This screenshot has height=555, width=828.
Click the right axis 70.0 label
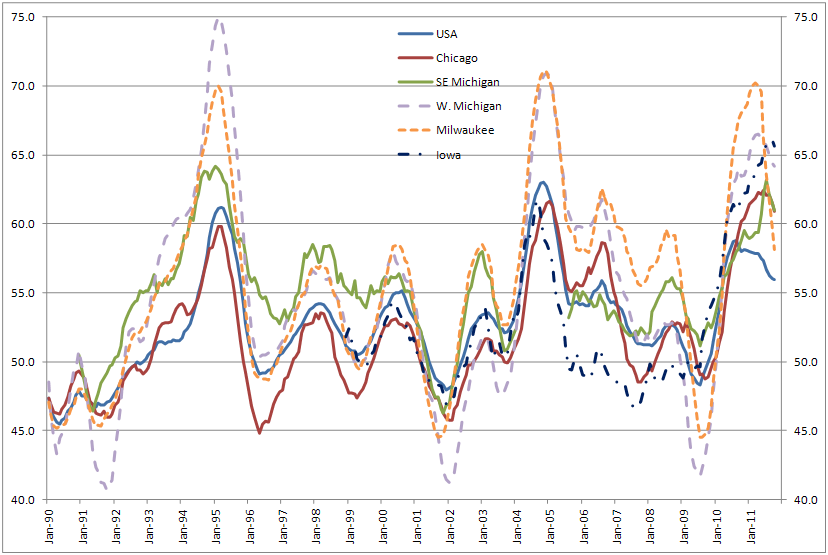click(806, 86)
